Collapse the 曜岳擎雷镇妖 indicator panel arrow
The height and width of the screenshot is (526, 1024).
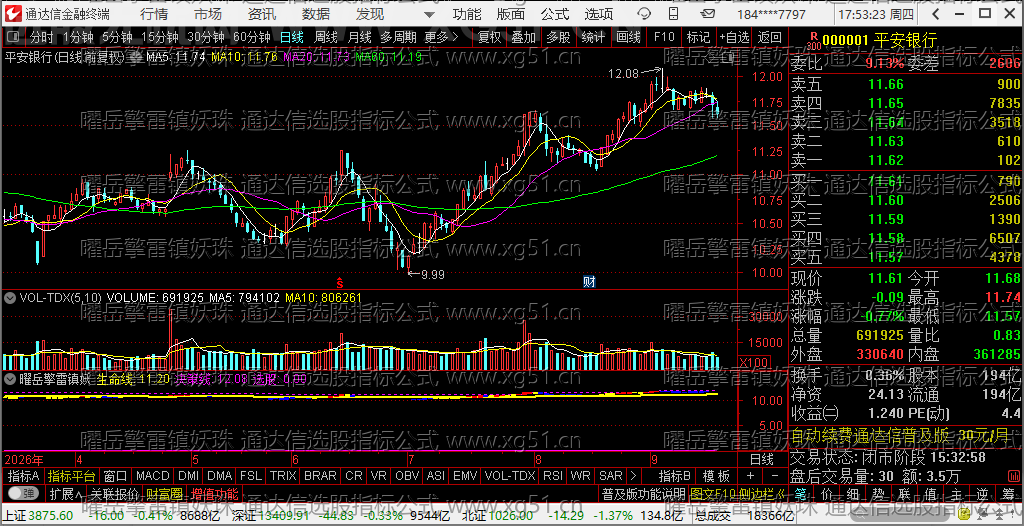tap(10, 378)
